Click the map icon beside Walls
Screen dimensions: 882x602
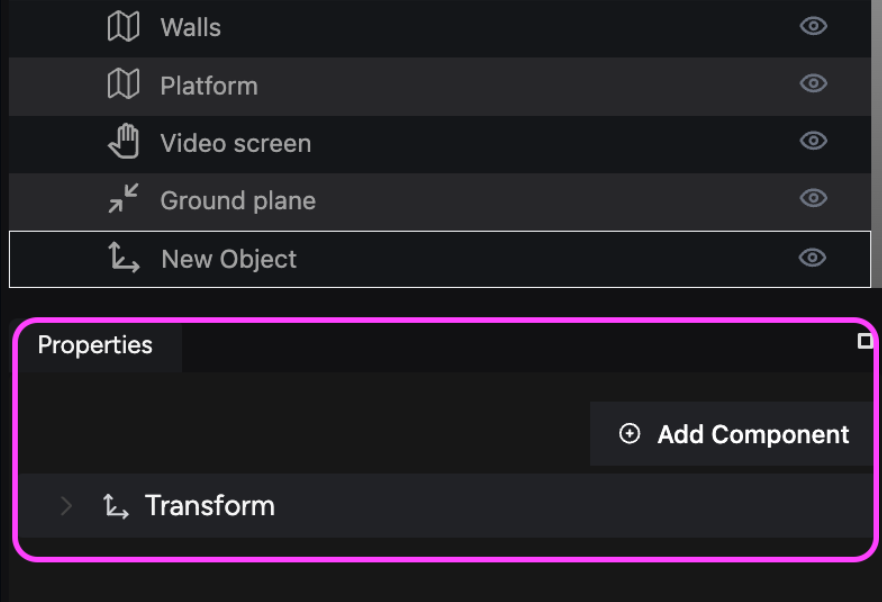pos(123,26)
